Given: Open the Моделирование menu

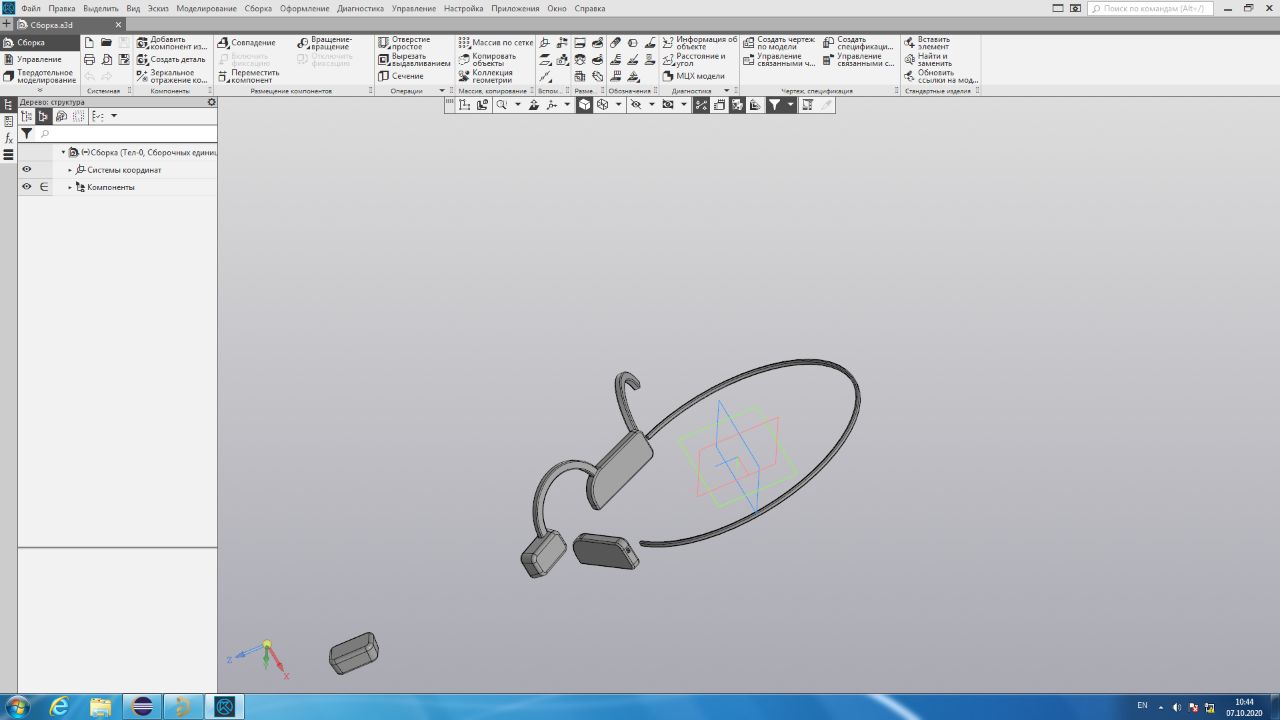Looking at the screenshot, I should pyautogui.click(x=206, y=8).
